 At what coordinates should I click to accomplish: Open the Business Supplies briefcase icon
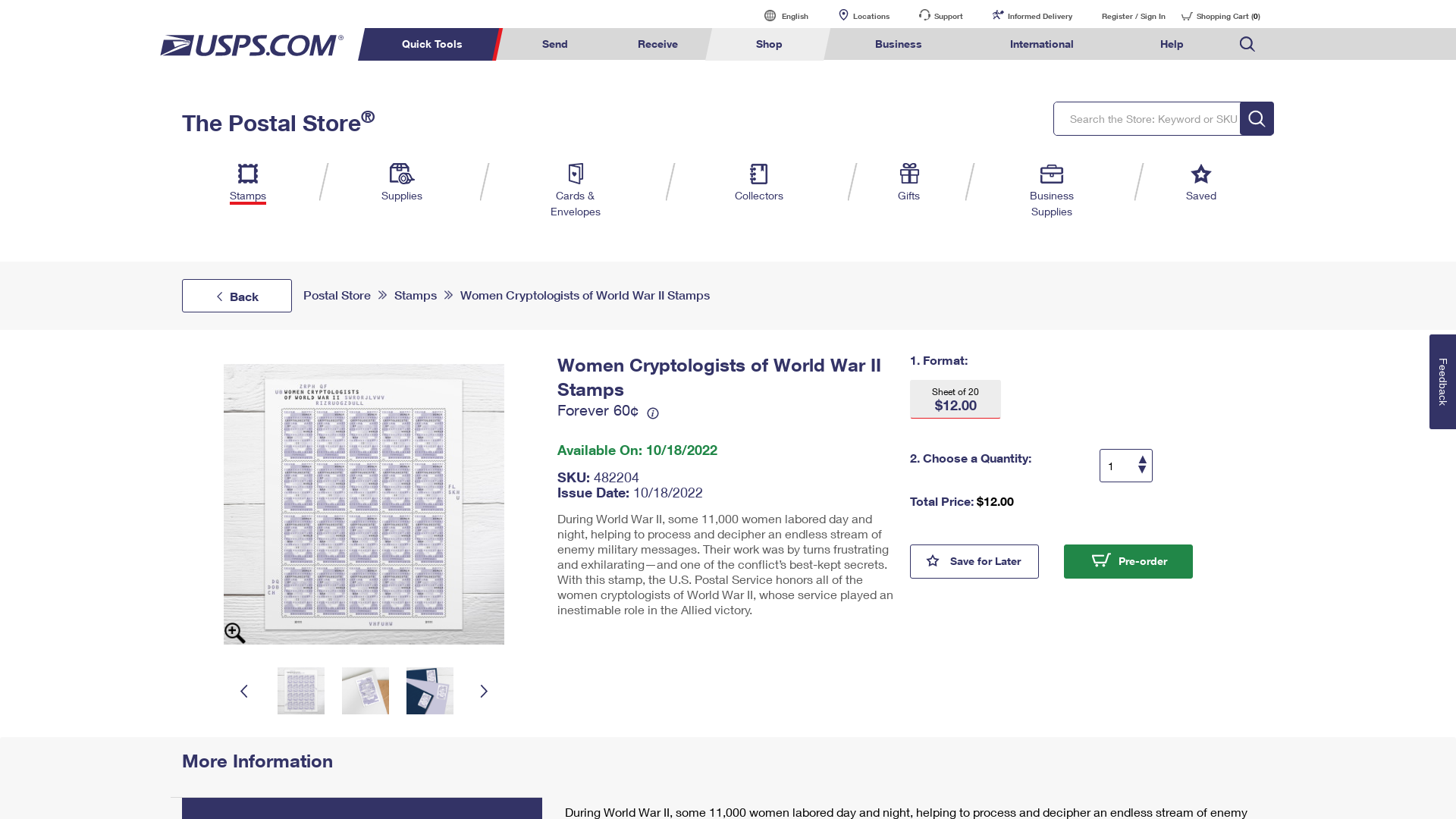(1051, 174)
